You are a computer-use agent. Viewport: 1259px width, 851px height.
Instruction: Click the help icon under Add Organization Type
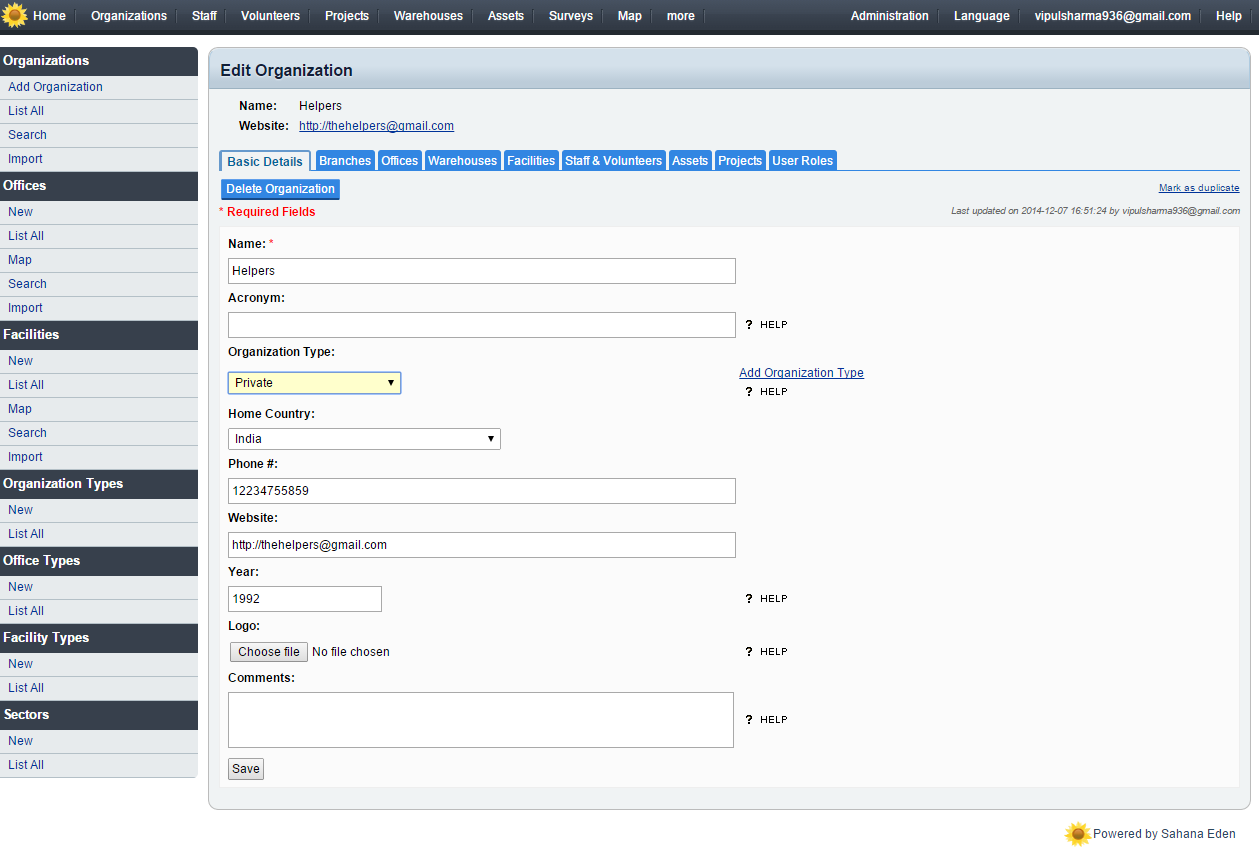(x=749, y=392)
